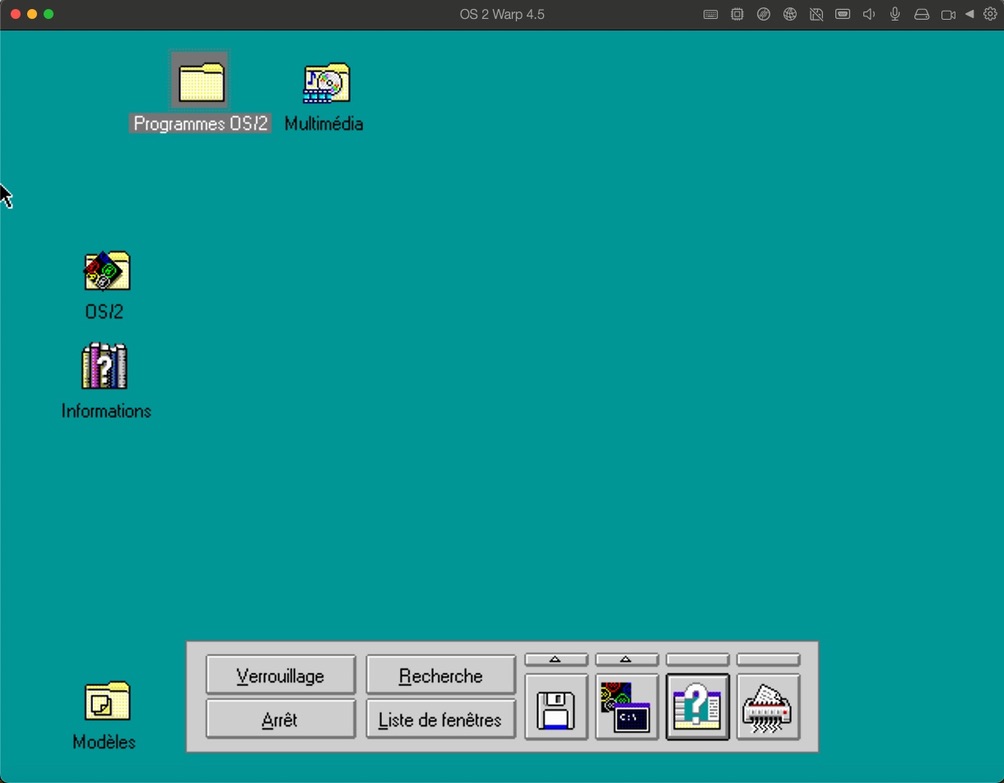Toggle the speaker sound icon in VM toolbar
Viewport: 1004px width, 783px height.
(869, 15)
